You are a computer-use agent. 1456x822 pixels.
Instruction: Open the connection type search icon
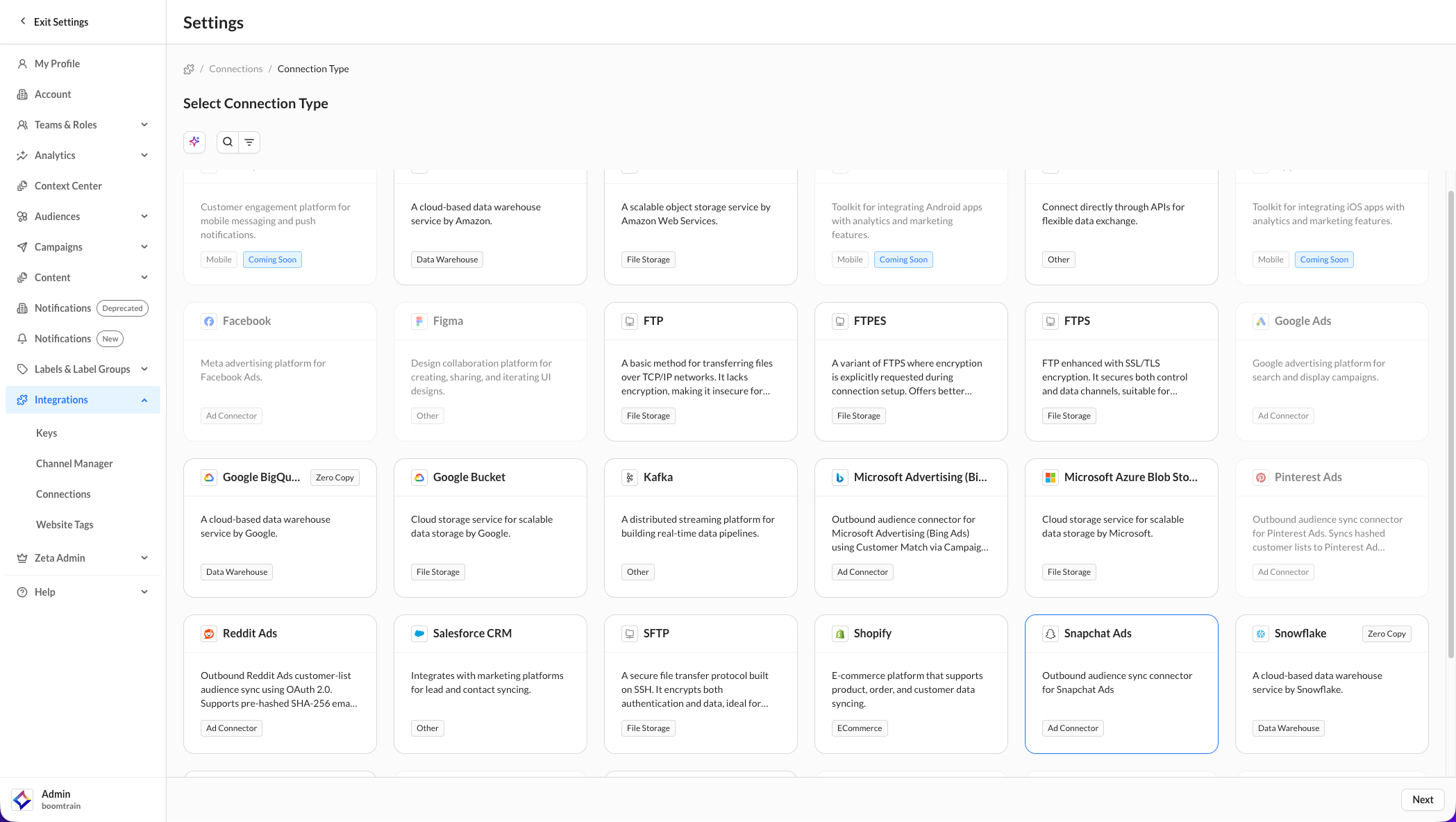click(228, 142)
